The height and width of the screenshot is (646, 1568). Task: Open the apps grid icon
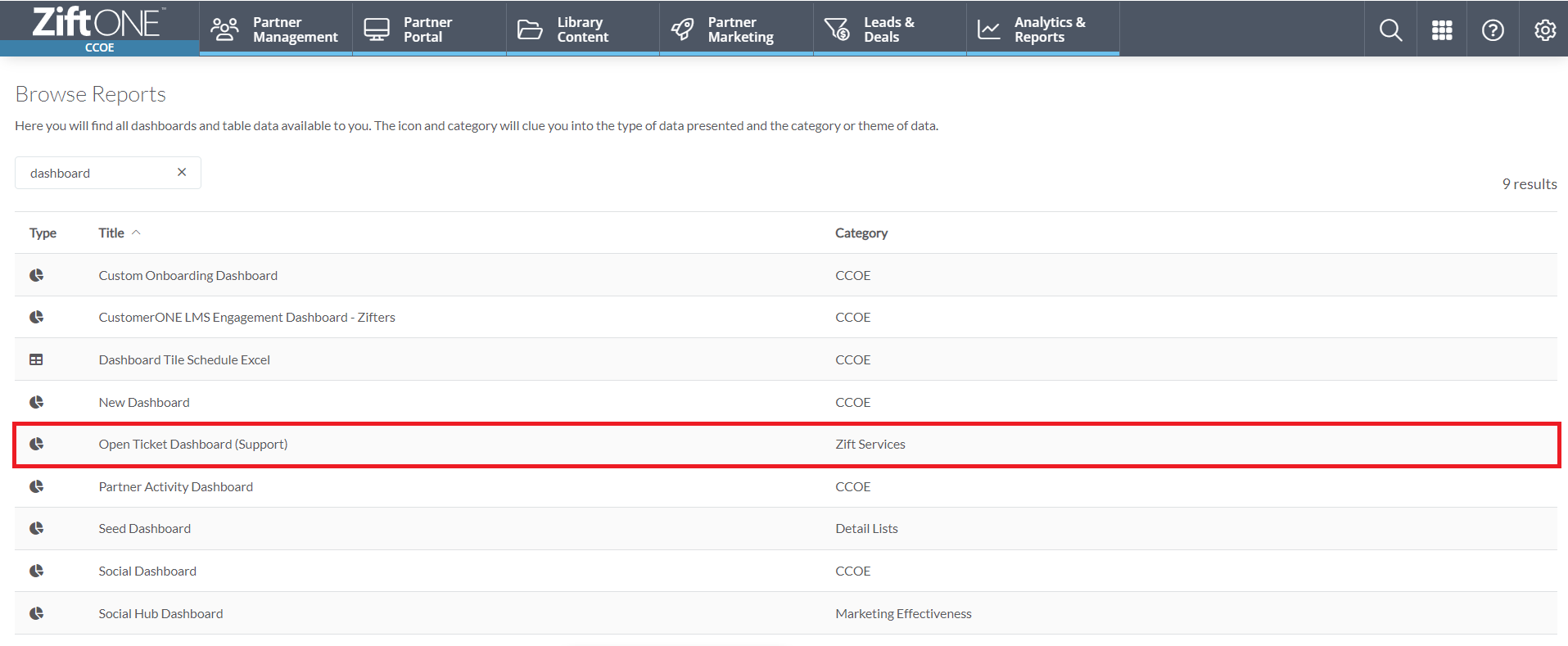(1442, 30)
